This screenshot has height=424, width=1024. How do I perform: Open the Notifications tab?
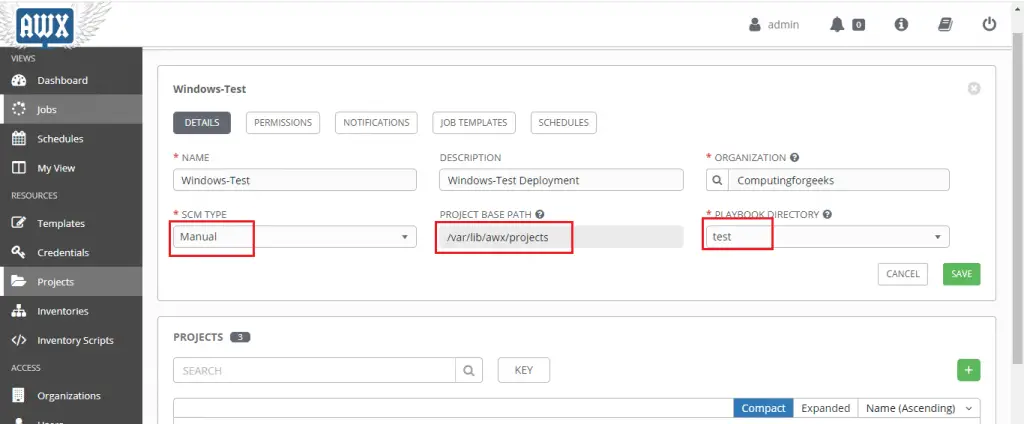(376, 123)
